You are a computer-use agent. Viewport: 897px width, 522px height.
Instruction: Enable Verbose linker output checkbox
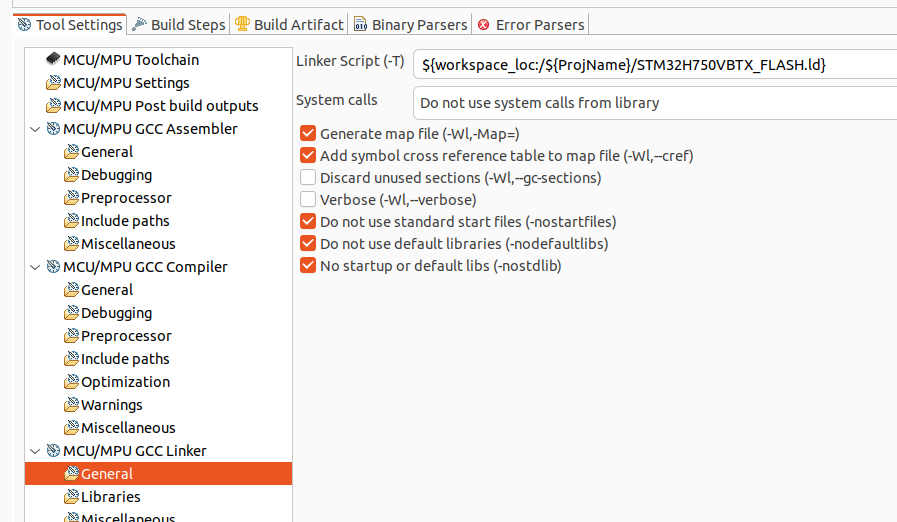point(308,200)
